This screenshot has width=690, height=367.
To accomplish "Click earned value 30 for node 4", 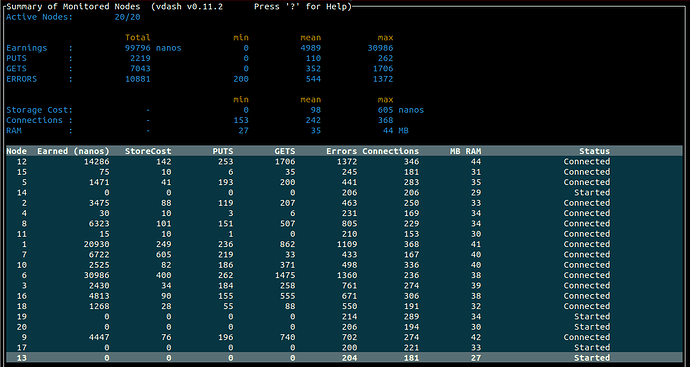I will tap(104, 213).
